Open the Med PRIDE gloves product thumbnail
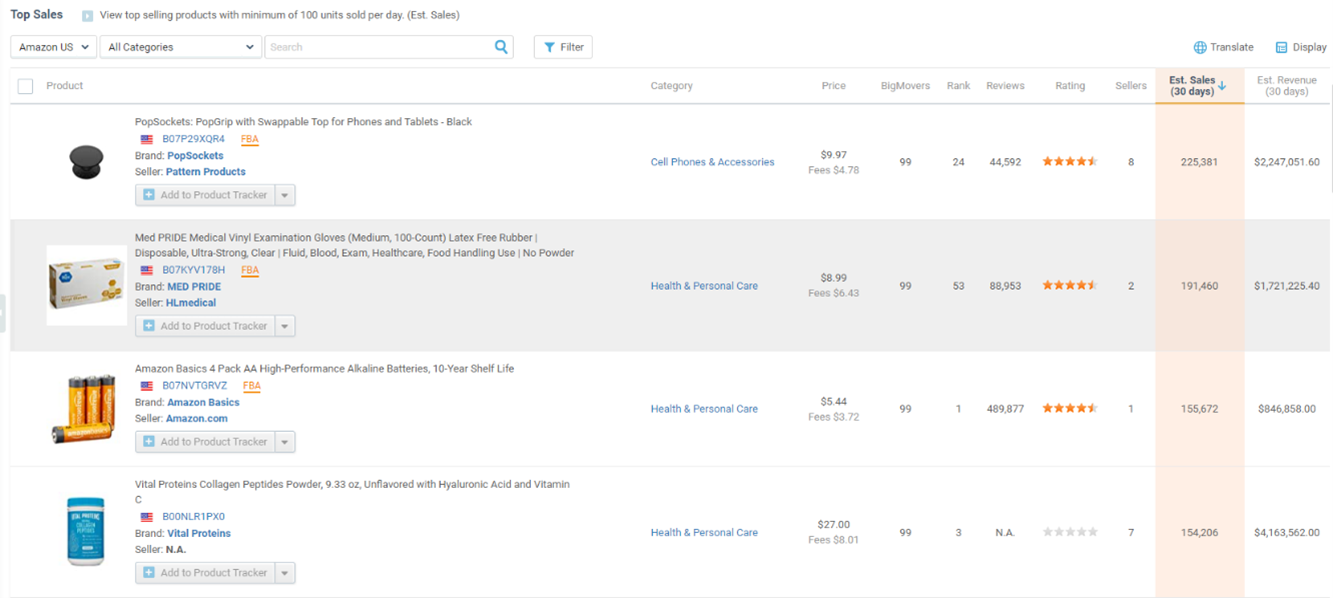Screen dimensions: 1333x598 point(86,285)
